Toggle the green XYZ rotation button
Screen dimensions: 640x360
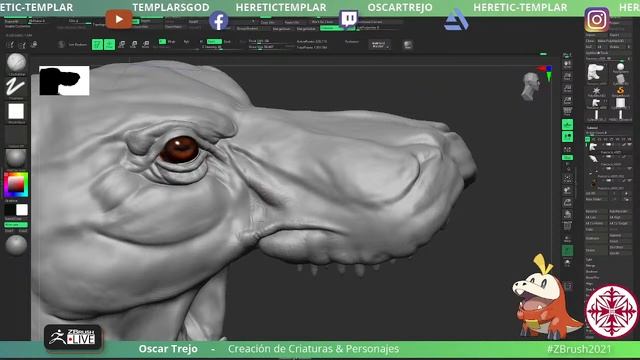pos(567,158)
